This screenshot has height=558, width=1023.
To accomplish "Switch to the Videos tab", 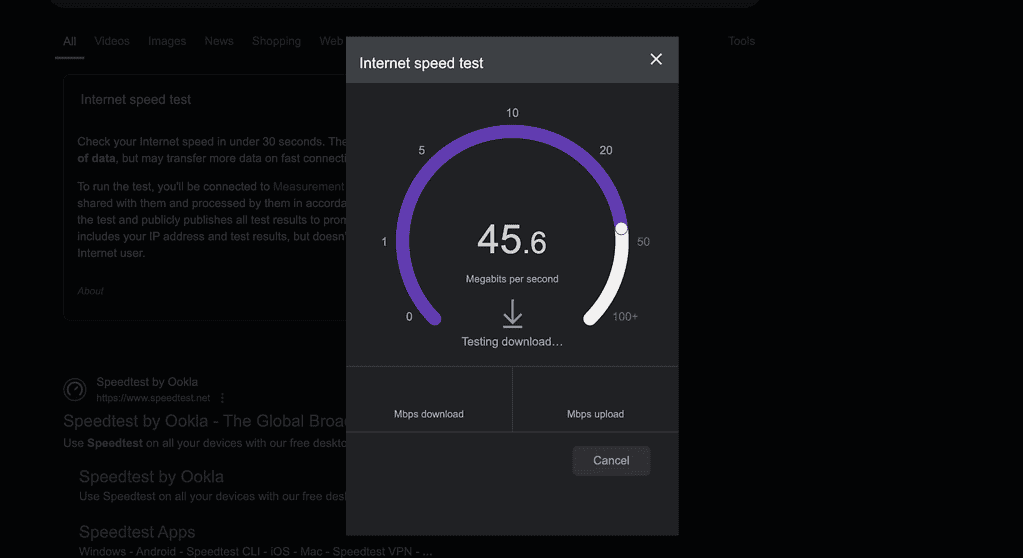I will (112, 41).
